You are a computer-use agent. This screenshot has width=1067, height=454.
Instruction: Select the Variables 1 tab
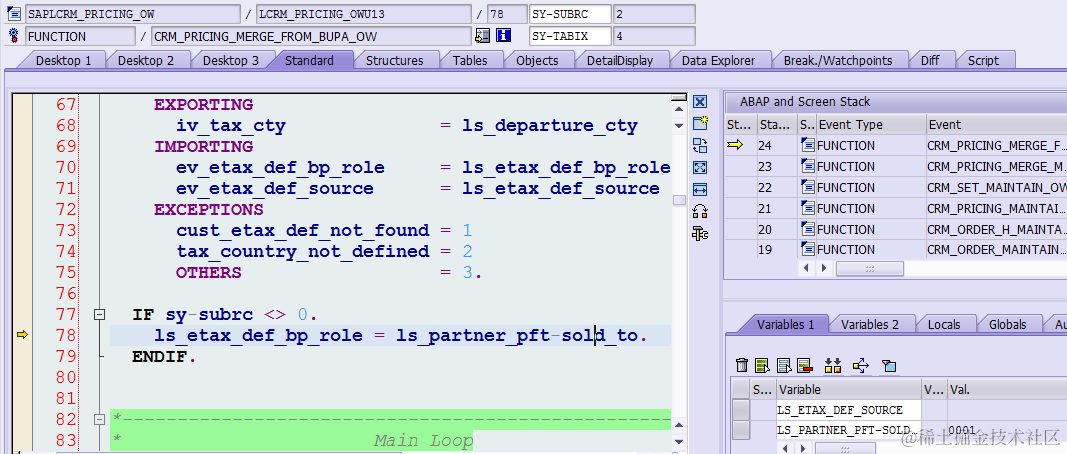[785, 324]
